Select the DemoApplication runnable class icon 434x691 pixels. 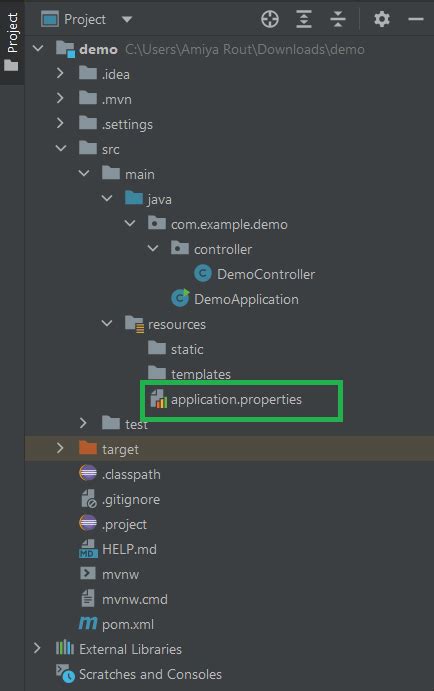pos(180,298)
